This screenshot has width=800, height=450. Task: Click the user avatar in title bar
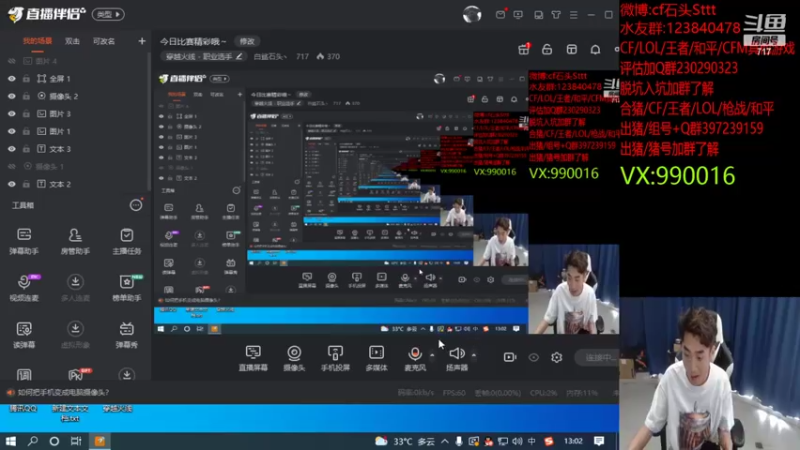(472, 14)
